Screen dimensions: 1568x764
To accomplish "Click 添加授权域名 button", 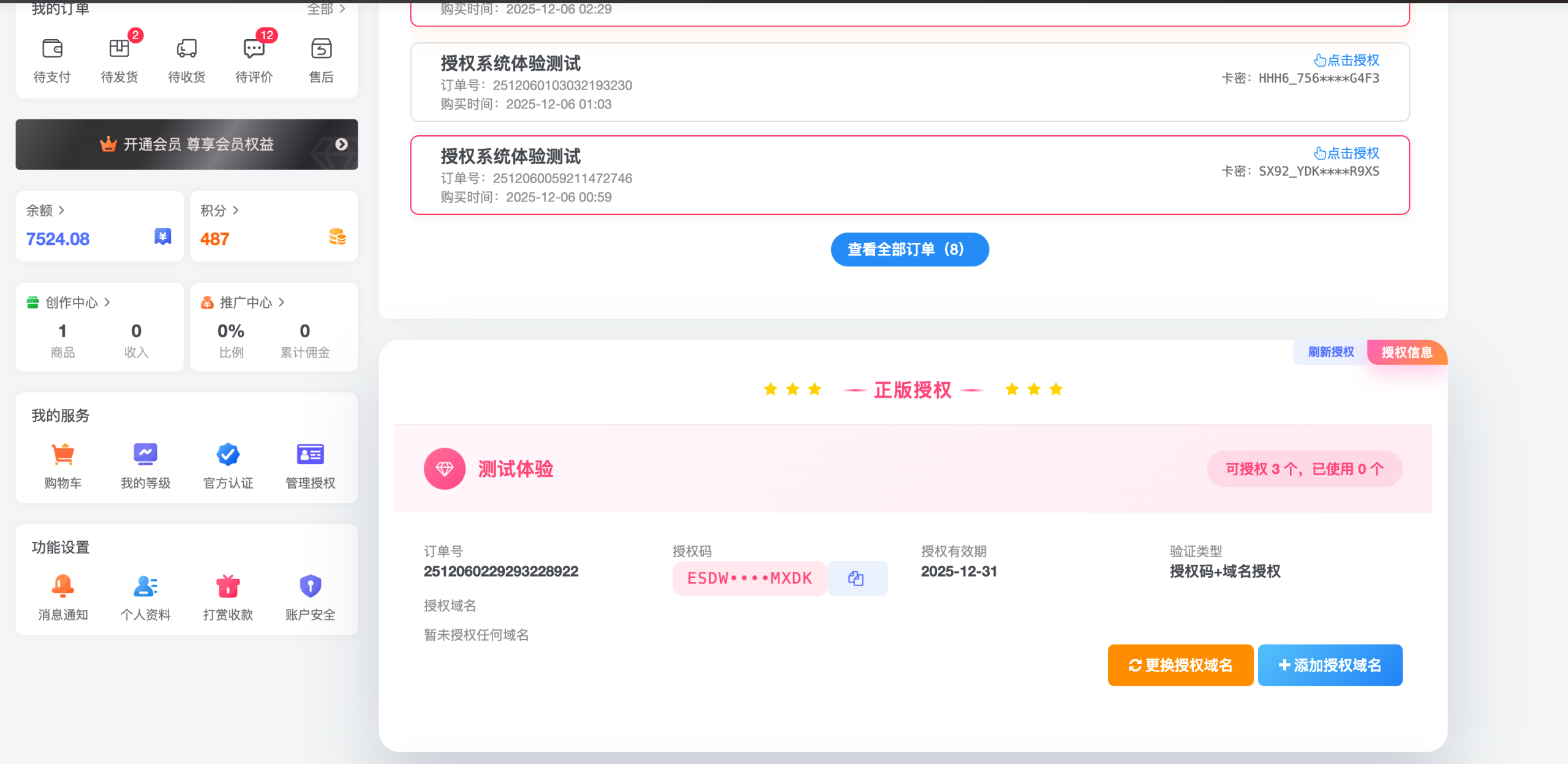I will [1330, 665].
